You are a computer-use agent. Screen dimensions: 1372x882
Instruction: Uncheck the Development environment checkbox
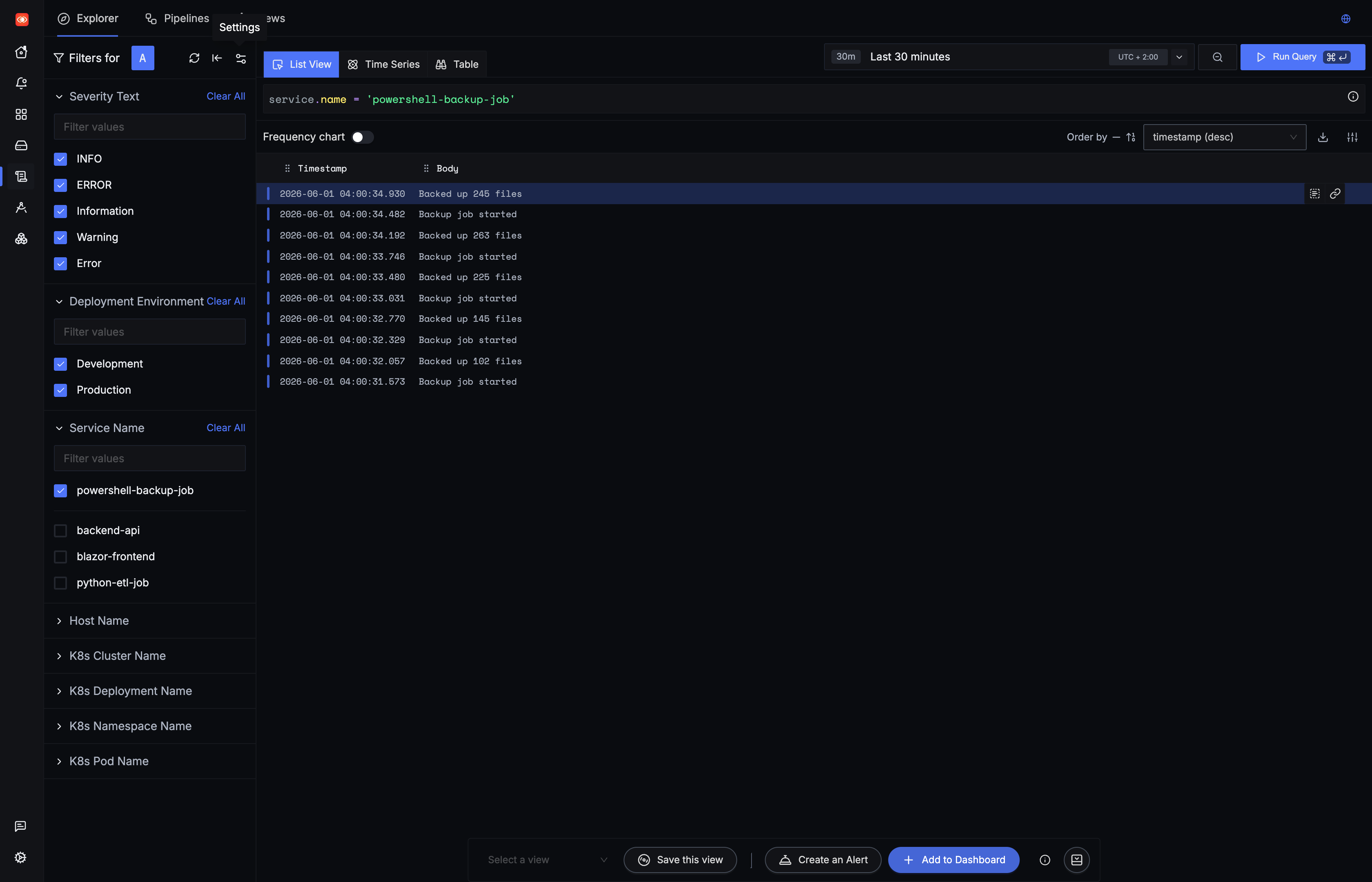point(60,364)
